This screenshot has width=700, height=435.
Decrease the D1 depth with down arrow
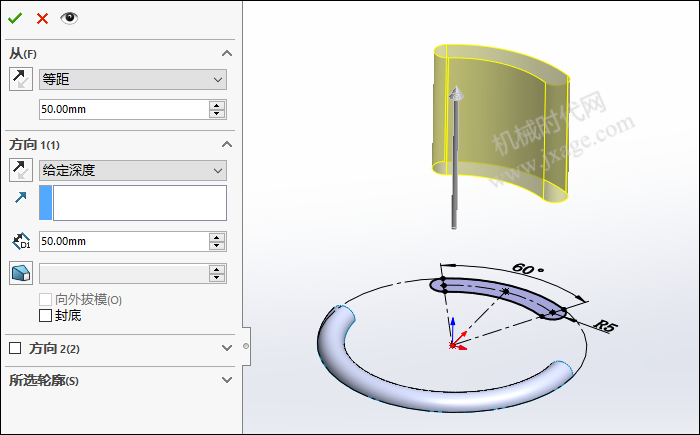pyautogui.click(x=217, y=246)
